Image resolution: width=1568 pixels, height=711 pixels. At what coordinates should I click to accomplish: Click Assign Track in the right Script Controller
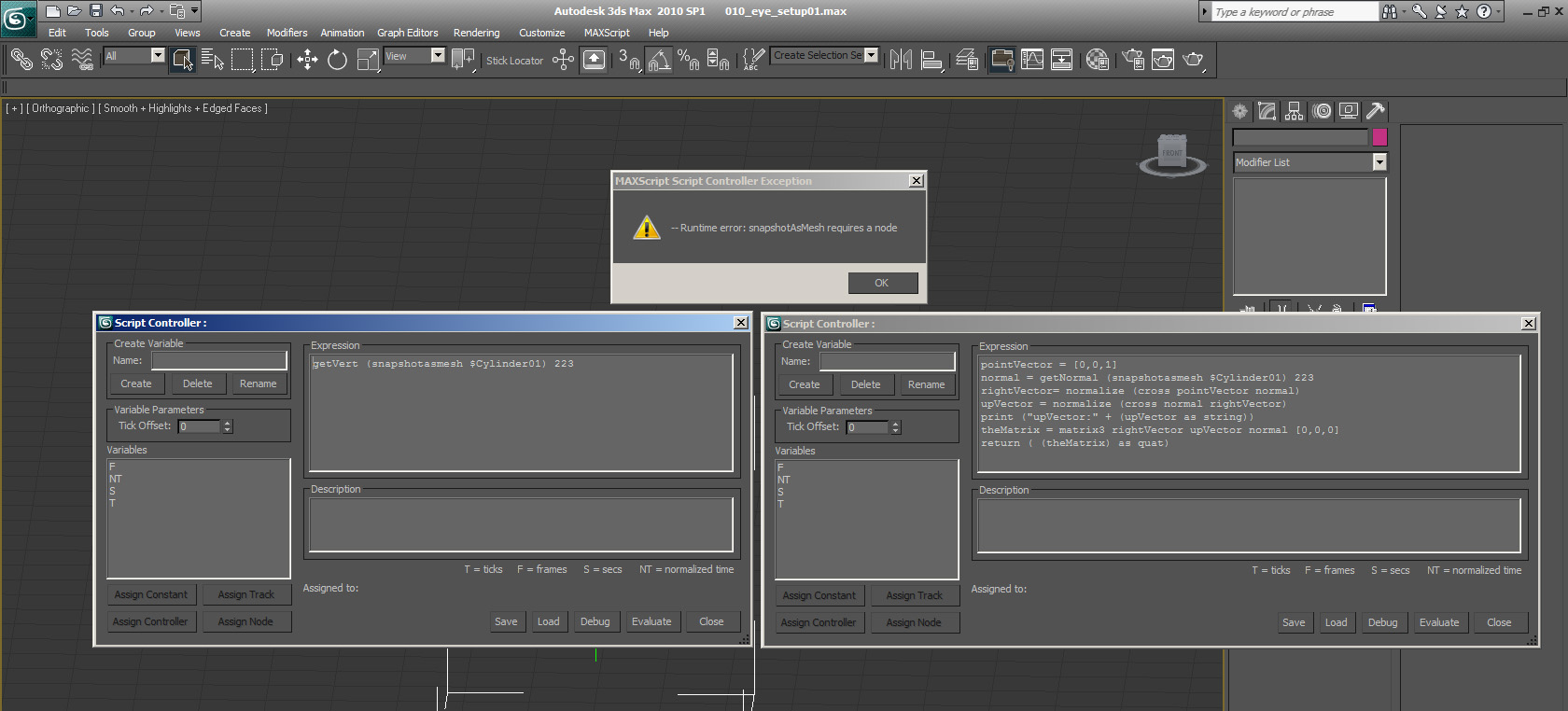(914, 595)
